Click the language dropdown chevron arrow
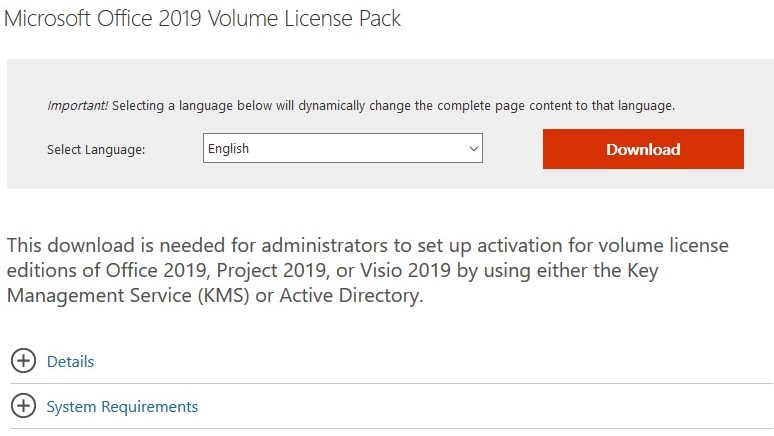774x436 pixels. pyautogui.click(x=473, y=149)
